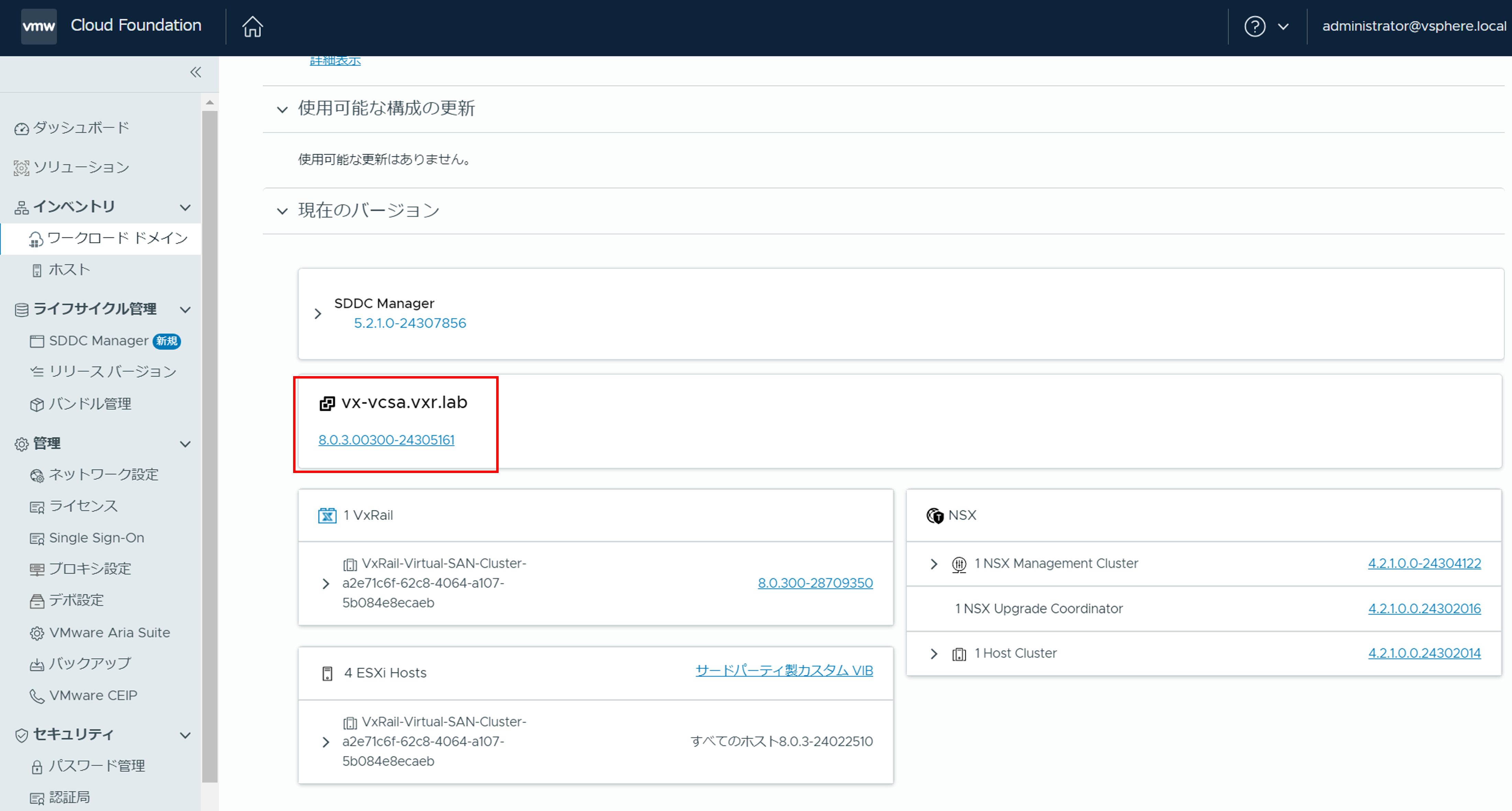Go to home via house icon
1512x811 pixels.
click(252, 26)
